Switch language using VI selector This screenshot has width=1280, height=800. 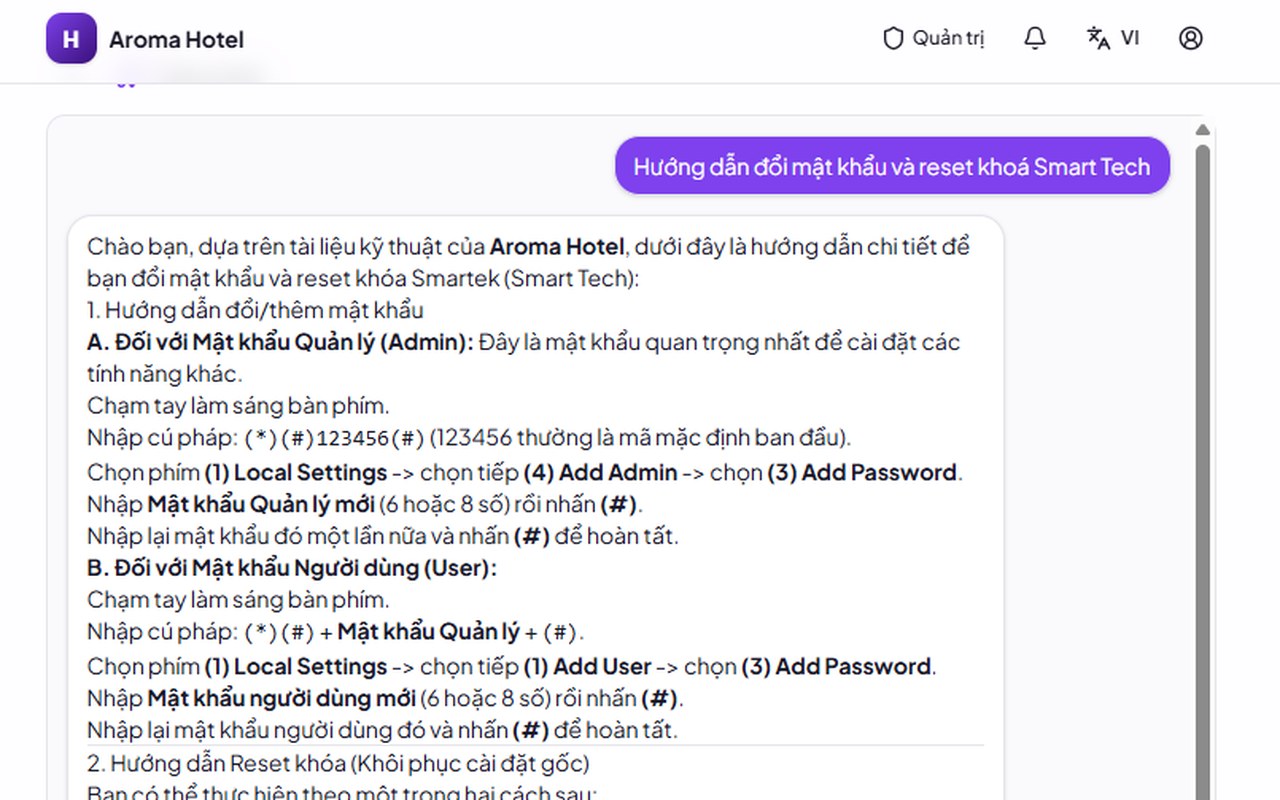(1129, 39)
